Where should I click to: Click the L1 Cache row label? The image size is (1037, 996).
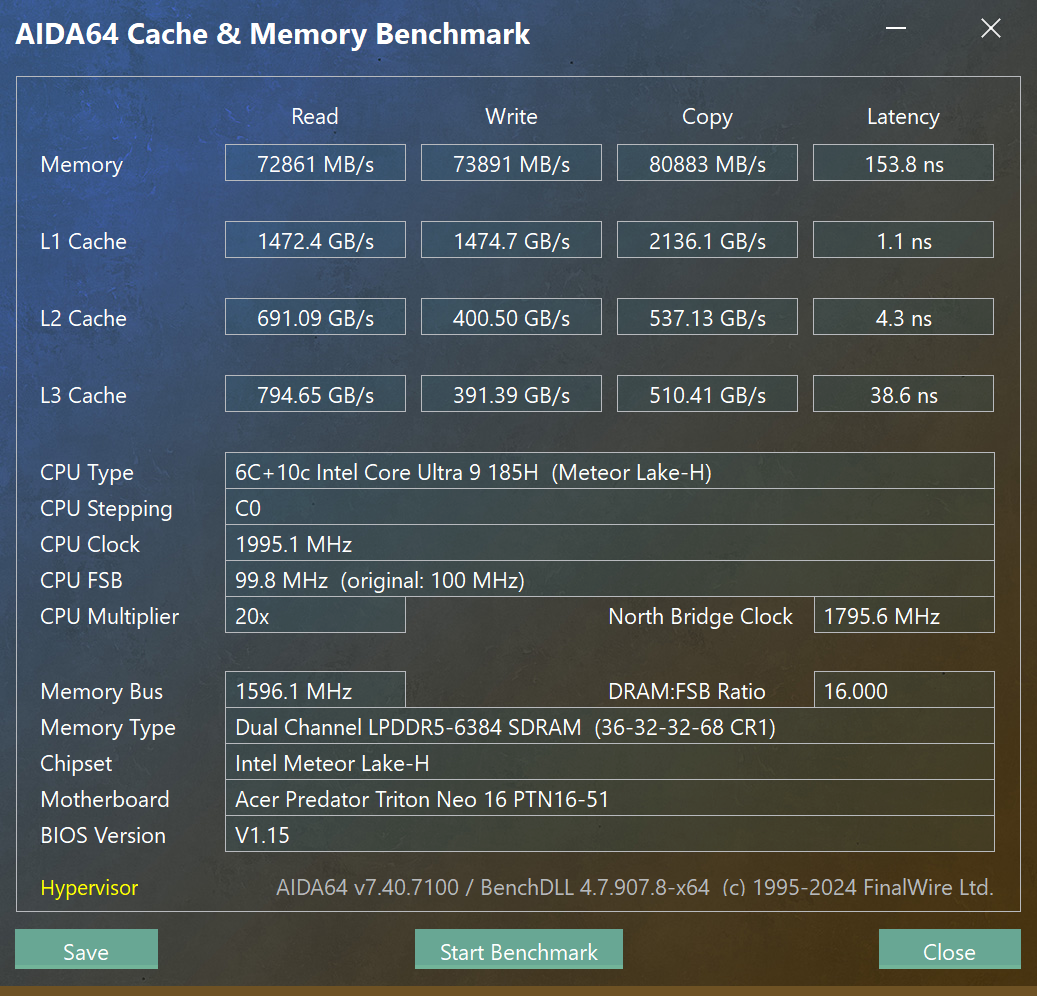(83, 241)
